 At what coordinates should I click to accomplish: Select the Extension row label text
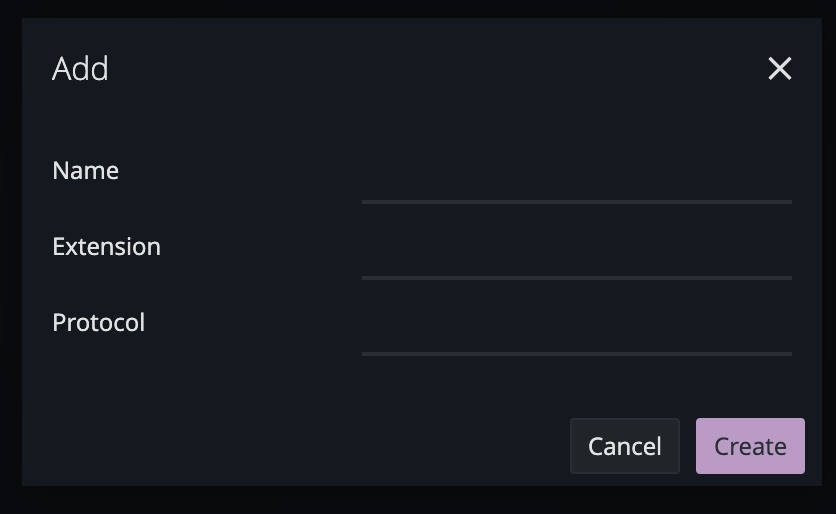point(106,247)
